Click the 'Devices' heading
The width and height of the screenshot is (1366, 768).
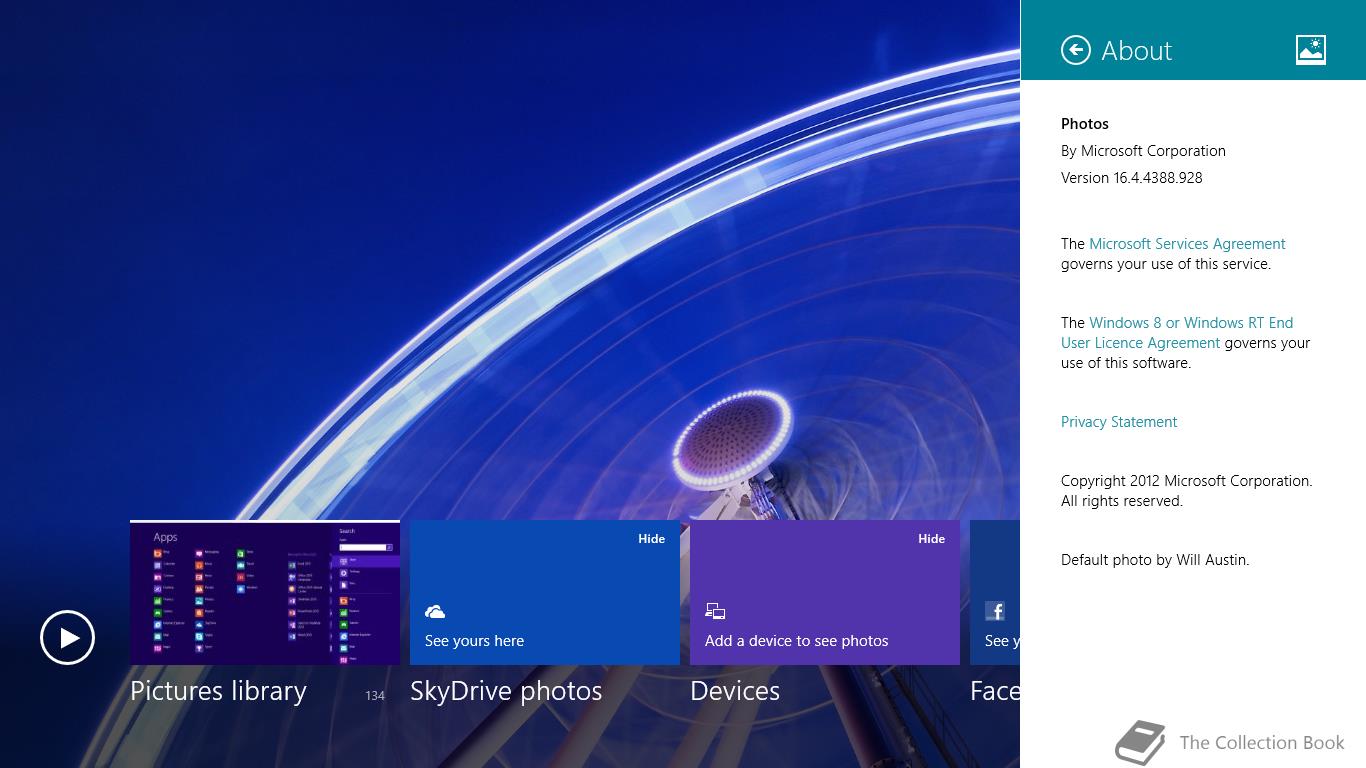pyautogui.click(x=735, y=691)
